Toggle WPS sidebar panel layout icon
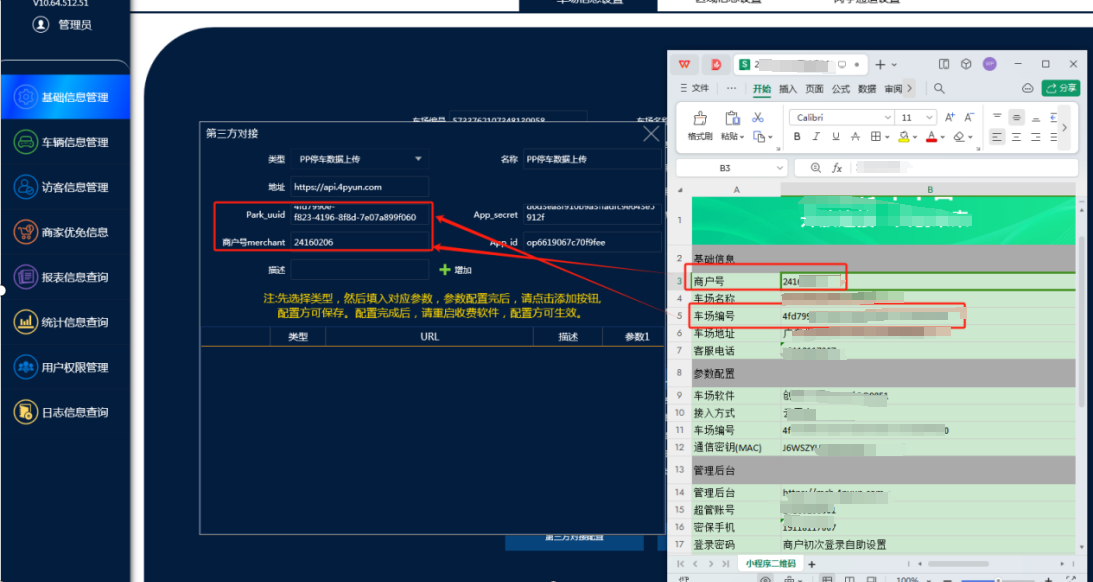 coord(944,64)
